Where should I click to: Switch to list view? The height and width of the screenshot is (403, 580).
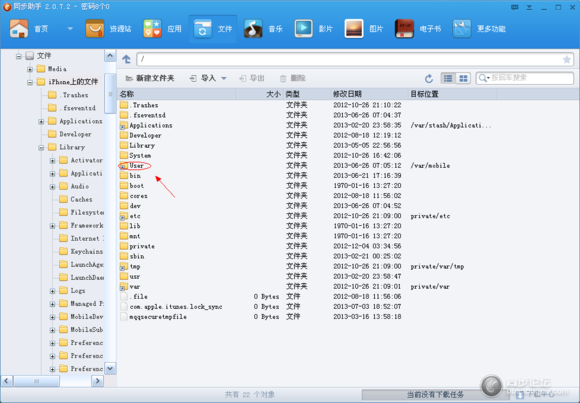click(x=448, y=78)
